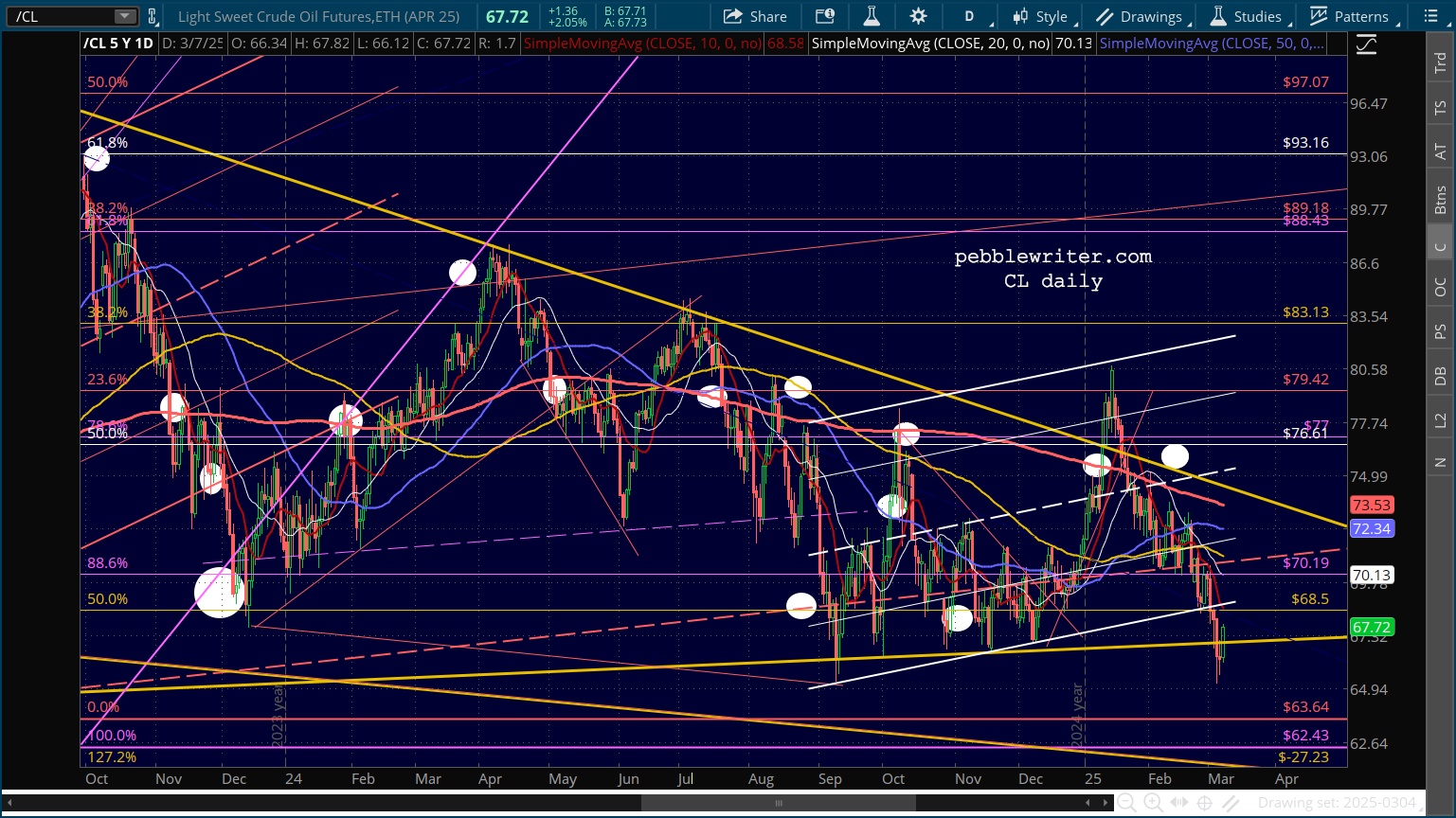Click the symbol link clipboard icon
1456x818 pixels.
pos(153,16)
